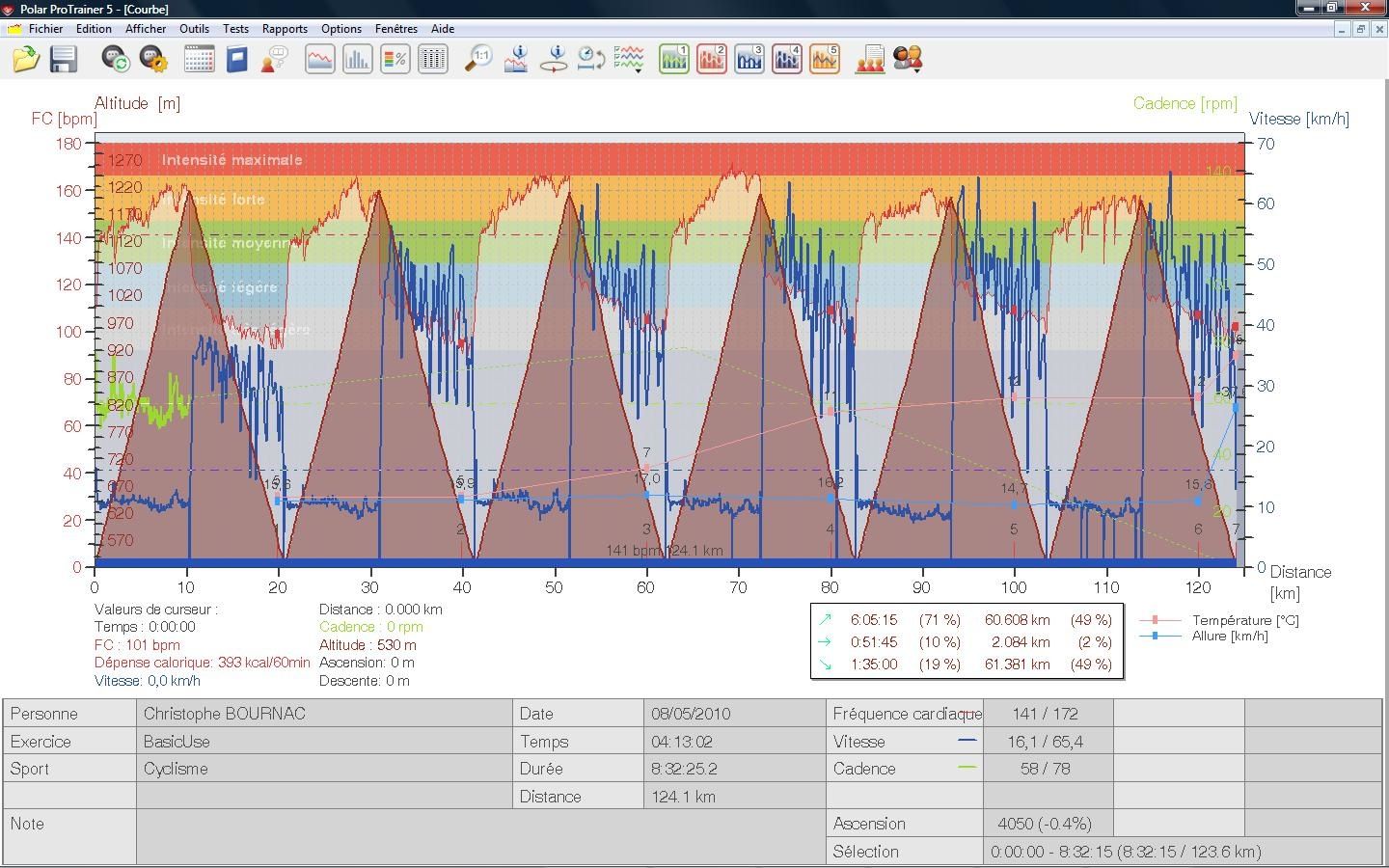The height and width of the screenshot is (868, 1389).
Task: Select the percent distribution view icon
Action: 395,59
